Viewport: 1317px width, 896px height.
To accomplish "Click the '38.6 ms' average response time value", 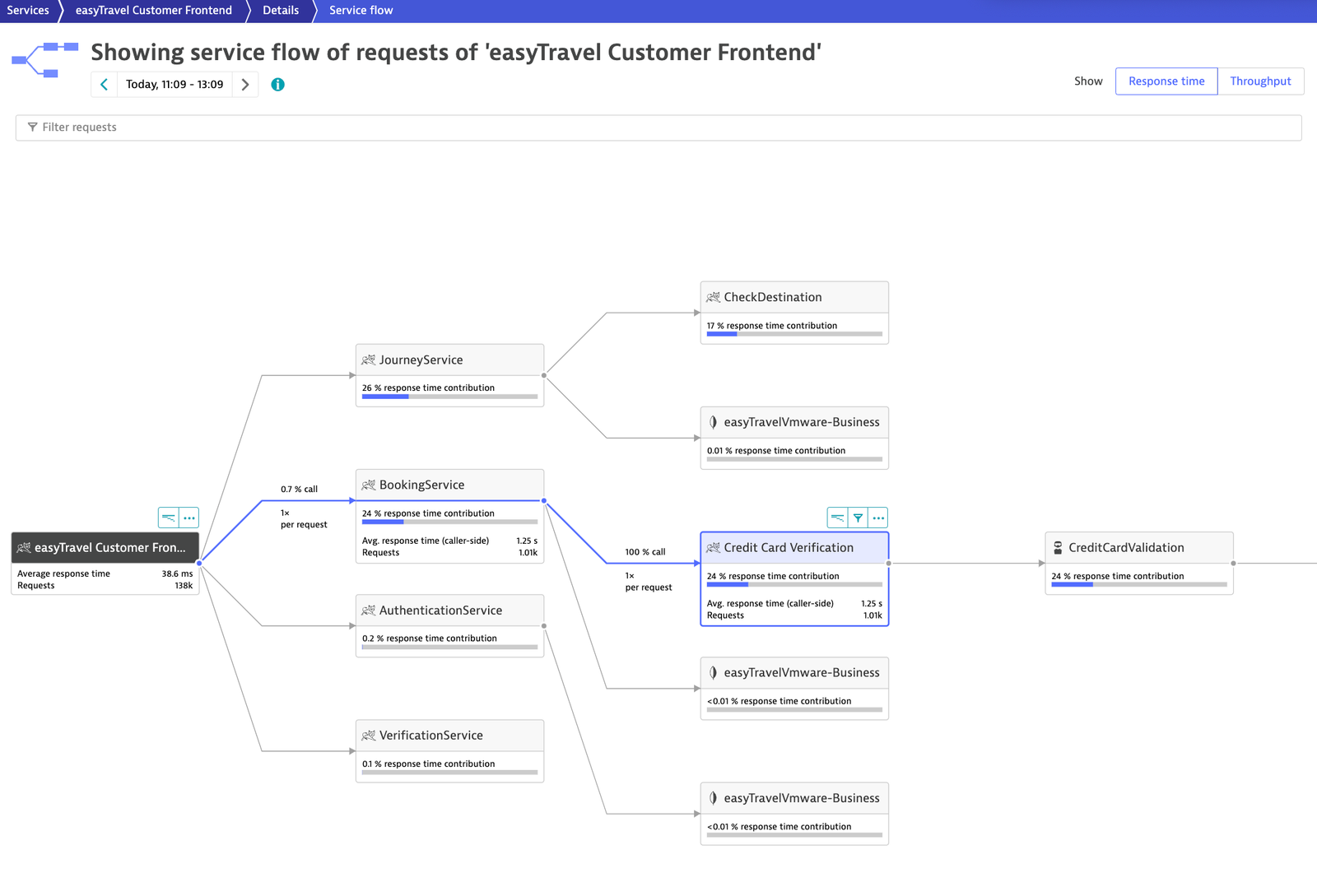I will 177,573.
